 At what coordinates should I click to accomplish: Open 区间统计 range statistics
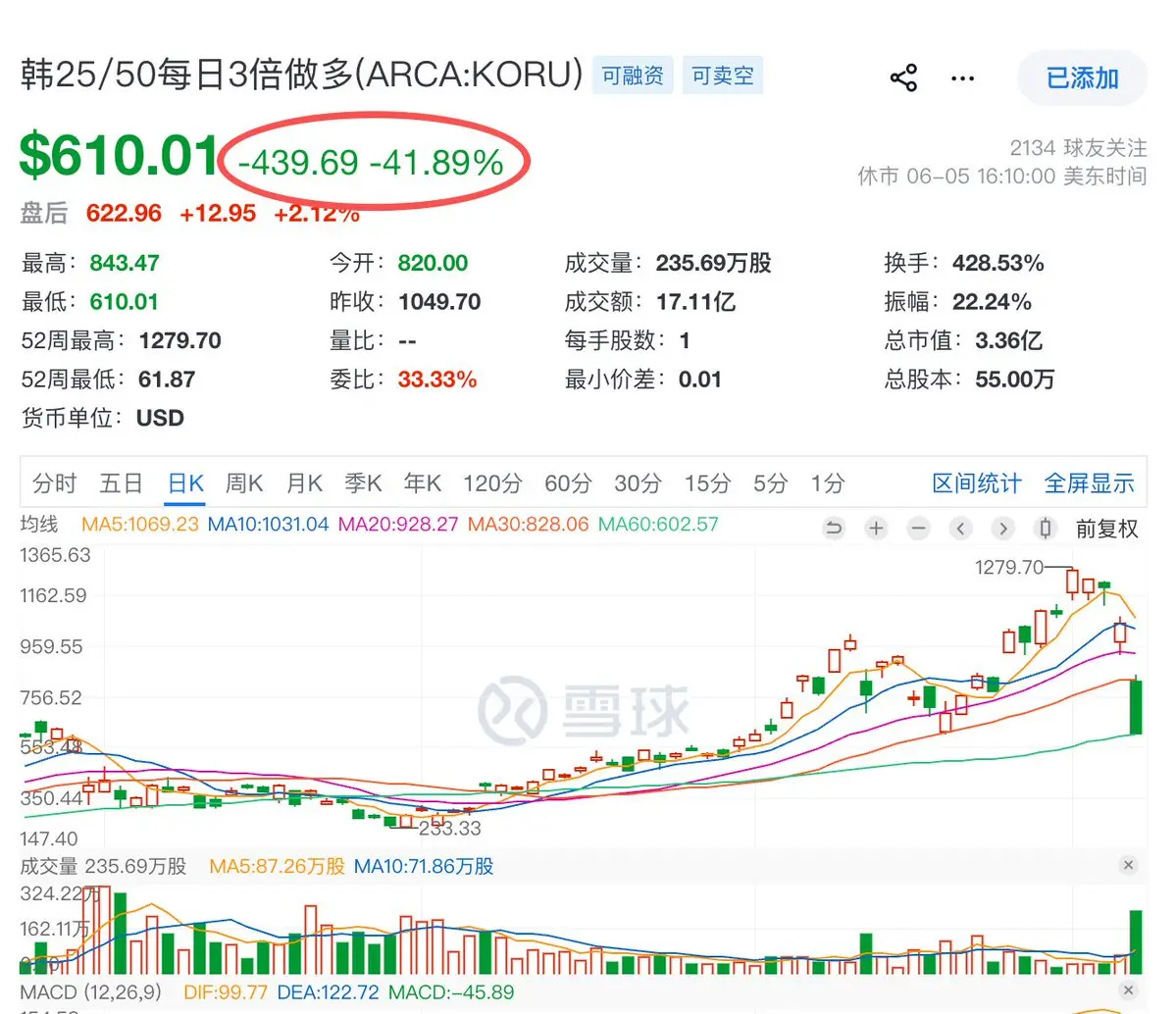point(977,483)
